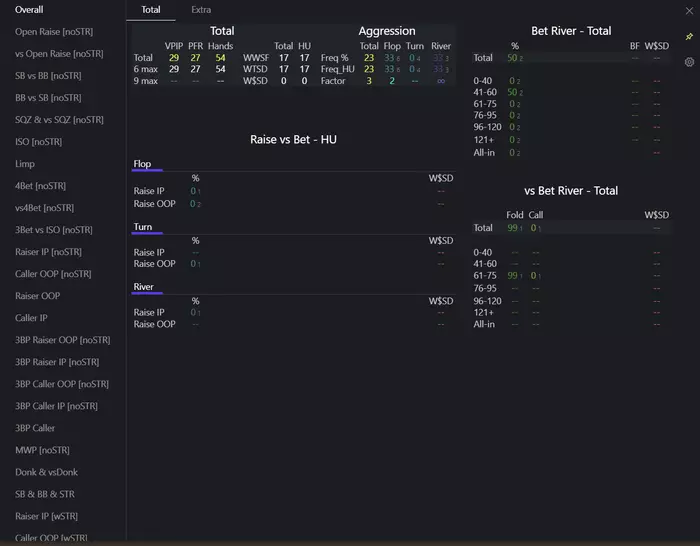Viewport: 700px width, 546px height.
Task: Select Caller OOP [noSTR]
Action: 53,274
